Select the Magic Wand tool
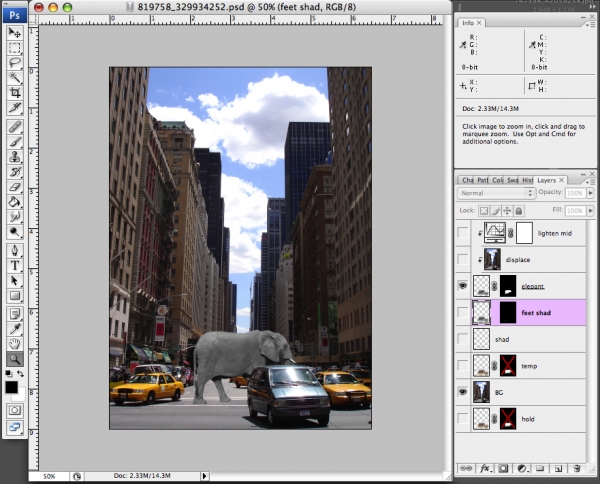Screen dimensions: 600x484 point(15,78)
